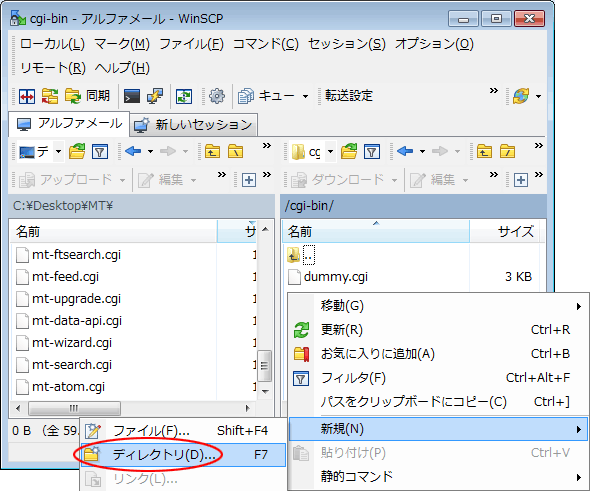The height and width of the screenshot is (491, 590).
Task: Choose 移動(G) context menu entry
Action: tap(438, 306)
